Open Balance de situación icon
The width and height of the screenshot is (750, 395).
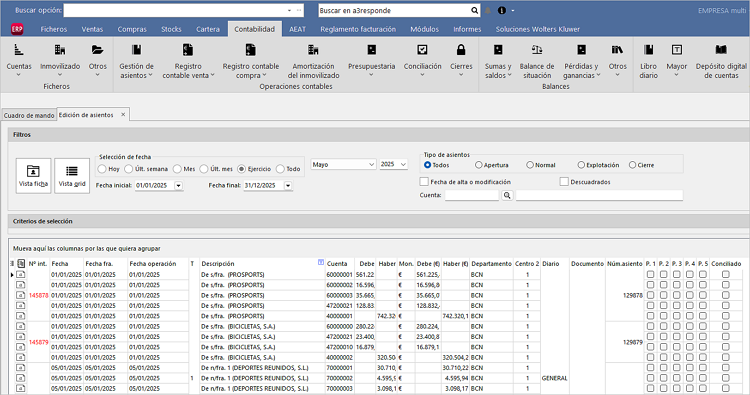537,50
